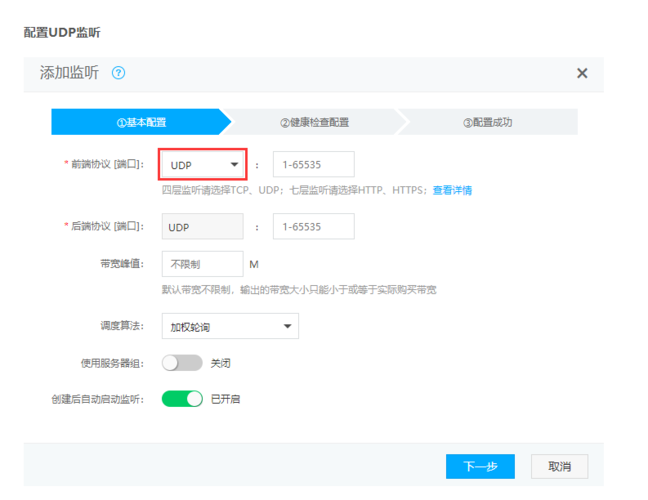648x500 pixels.
Task: Open the 前端协议 UDP dropdown
Action: [202, 164]
